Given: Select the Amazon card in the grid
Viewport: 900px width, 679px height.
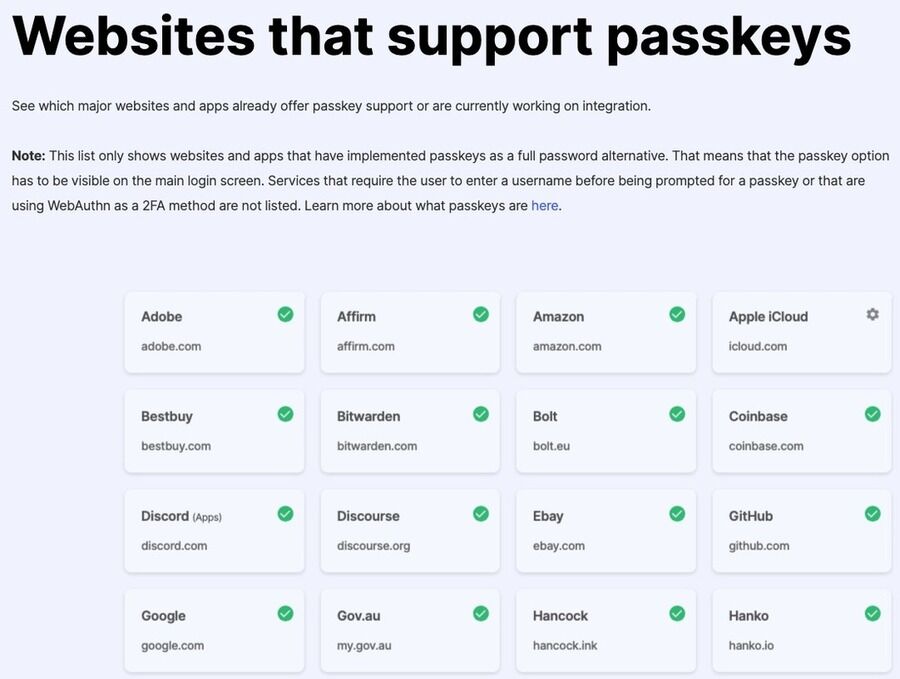Looking at the screenshot, I should click(x=606, y=330).
